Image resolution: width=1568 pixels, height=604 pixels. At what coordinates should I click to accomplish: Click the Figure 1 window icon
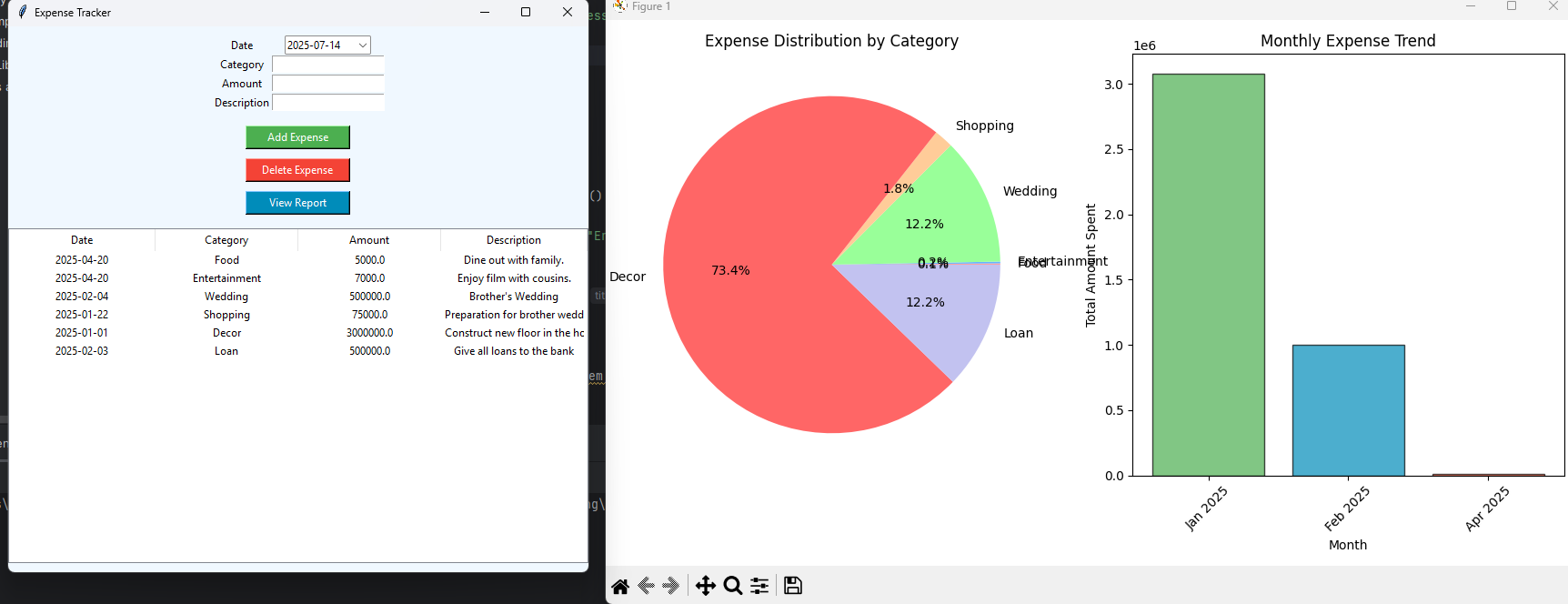point(620,6)
